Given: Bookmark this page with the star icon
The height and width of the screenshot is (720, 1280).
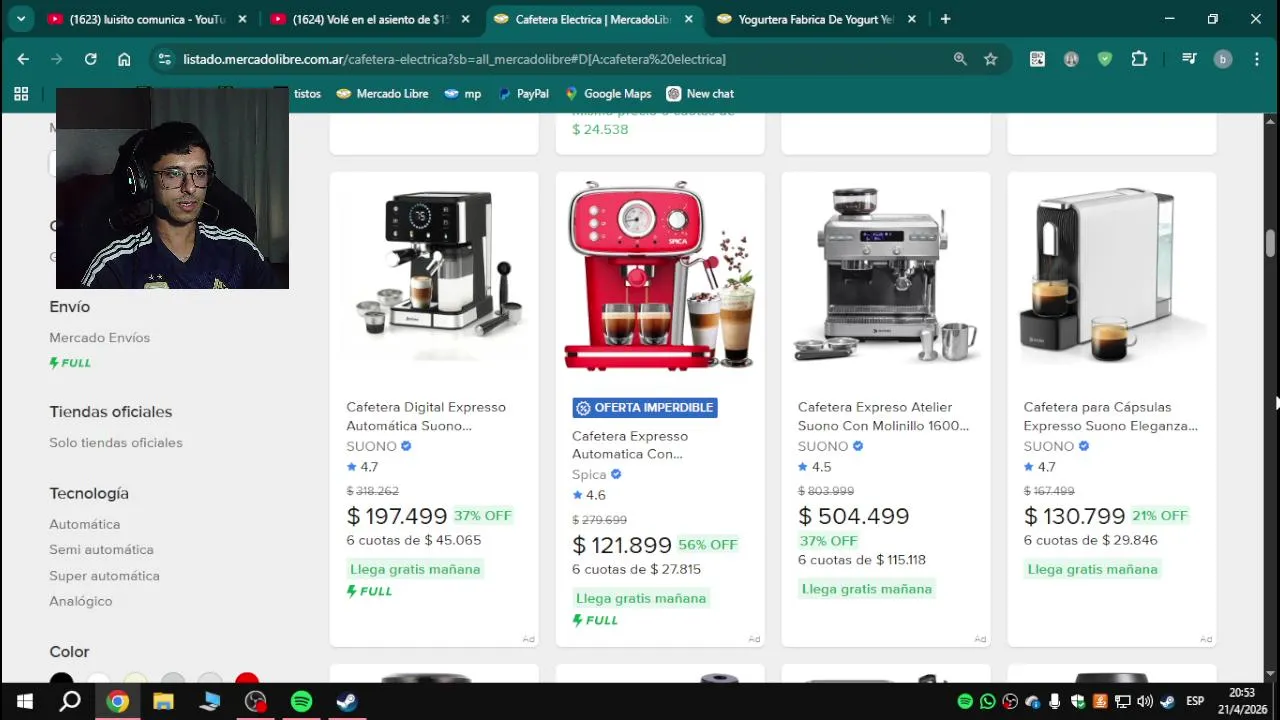Looking at the screenshot, I should click(990, 59).
